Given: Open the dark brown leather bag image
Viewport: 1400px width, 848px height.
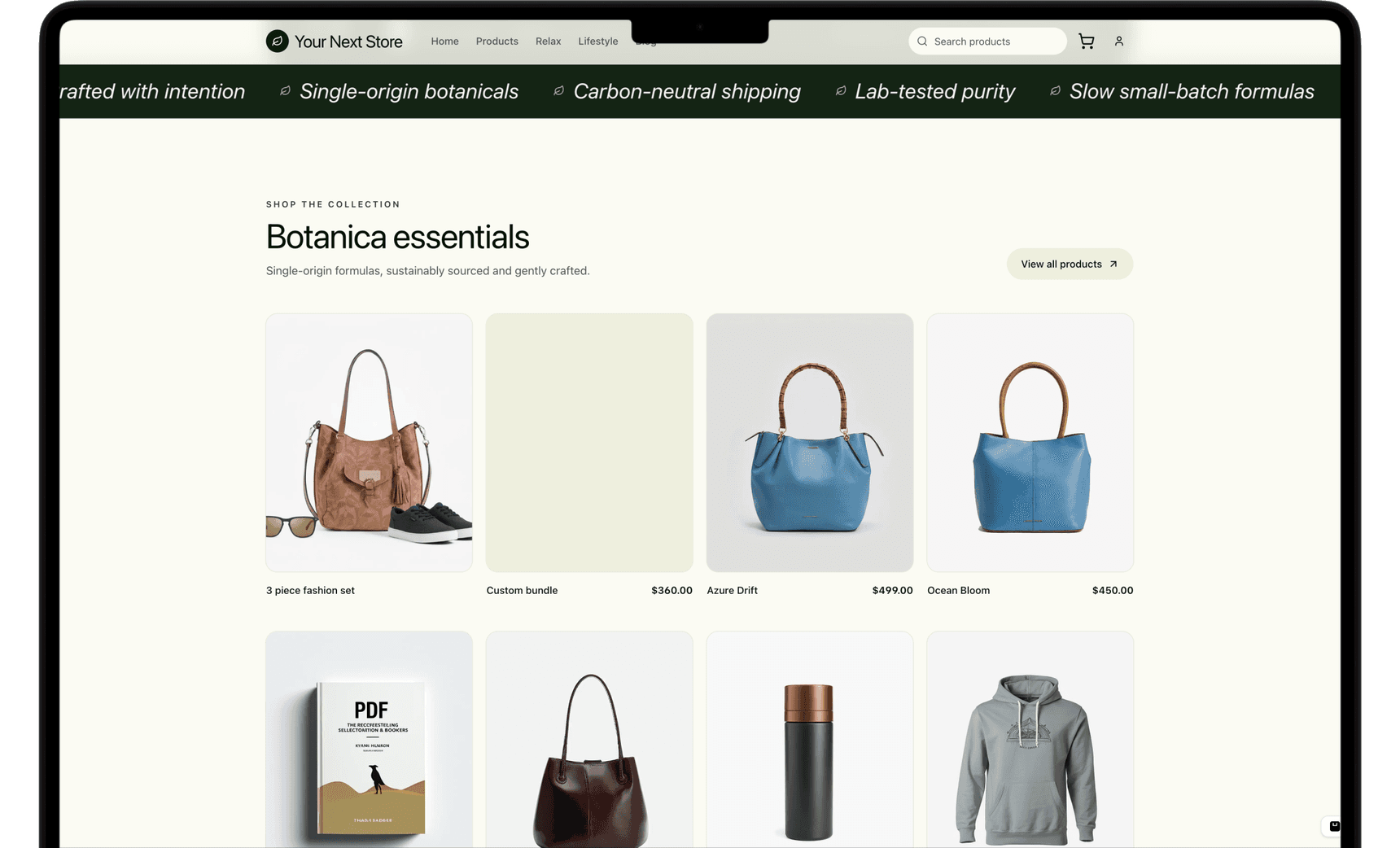Looking at the screenshot, I should (x=589, y=739).
